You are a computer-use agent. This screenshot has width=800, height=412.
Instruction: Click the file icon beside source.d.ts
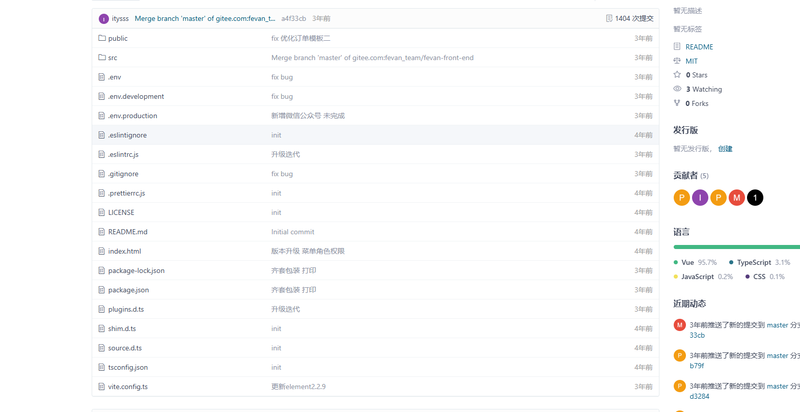click(x=102, y=348)
